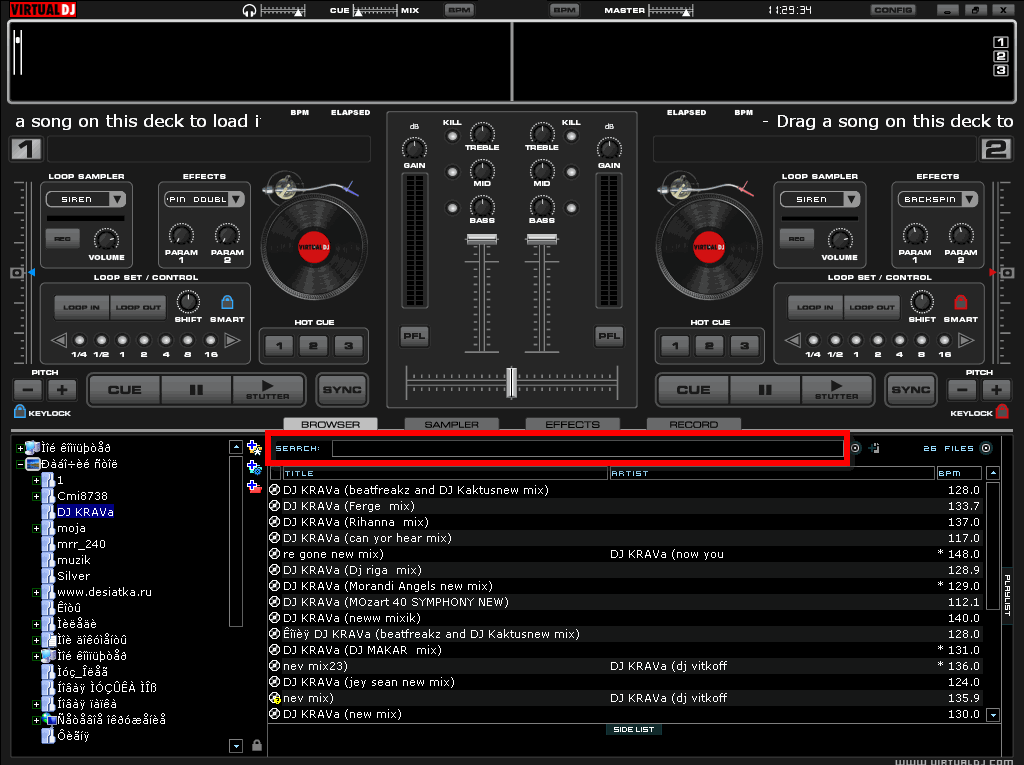This screenshot has height=765, width=1024.
Task: Select left deck 16 beat loop
Action: [210, 340]
